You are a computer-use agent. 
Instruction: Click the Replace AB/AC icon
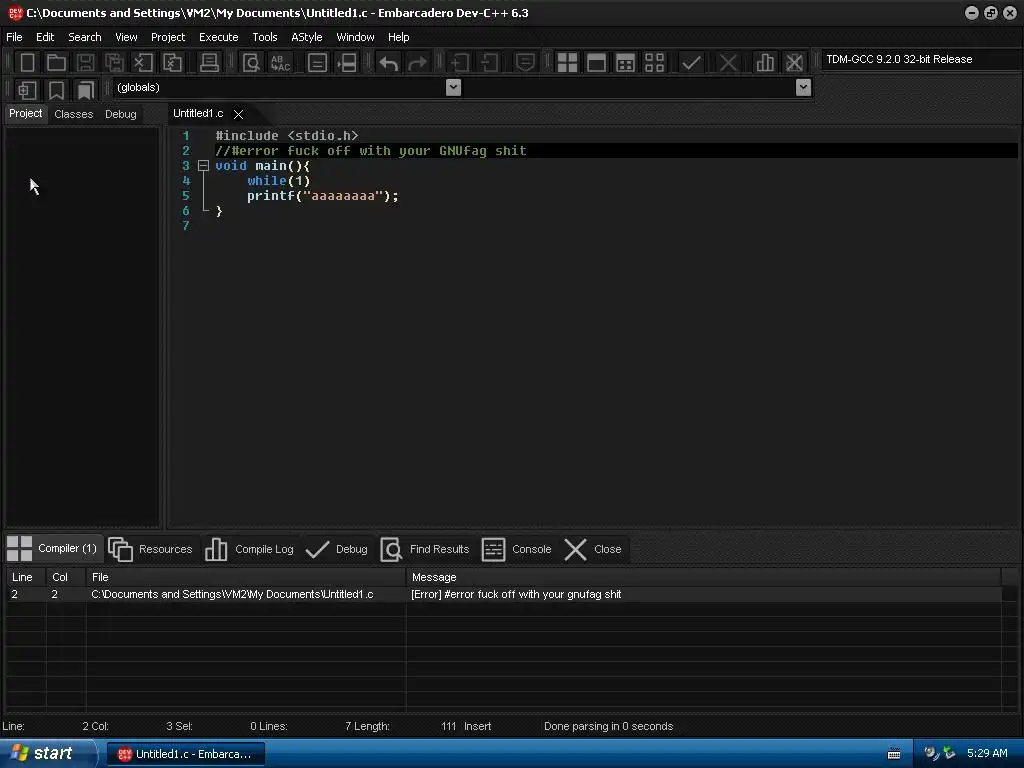point(280,63)
